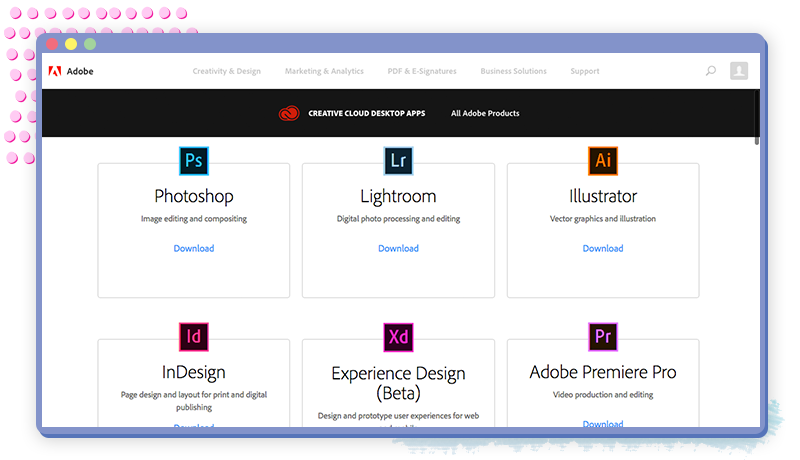800x460 pixels.
Task: Click the Adobe logo in the header
Action: pyautogui.click(x=71, y=71)
